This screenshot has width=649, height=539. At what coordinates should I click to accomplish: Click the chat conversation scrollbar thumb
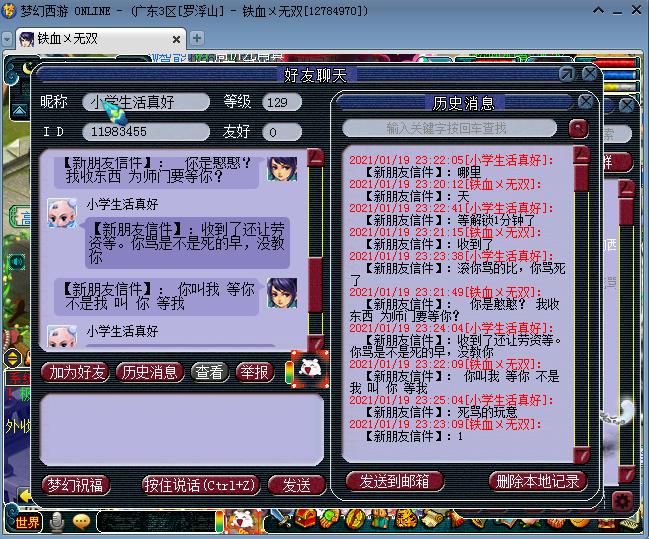pos(316,284)
